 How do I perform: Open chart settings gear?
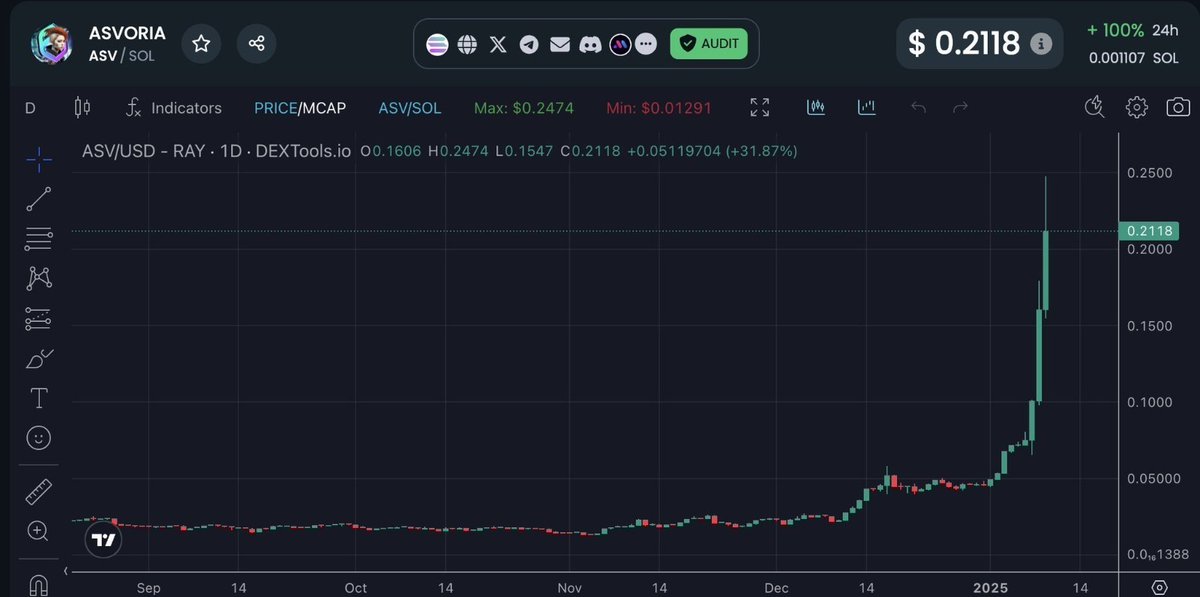(x=1136, y=107)
